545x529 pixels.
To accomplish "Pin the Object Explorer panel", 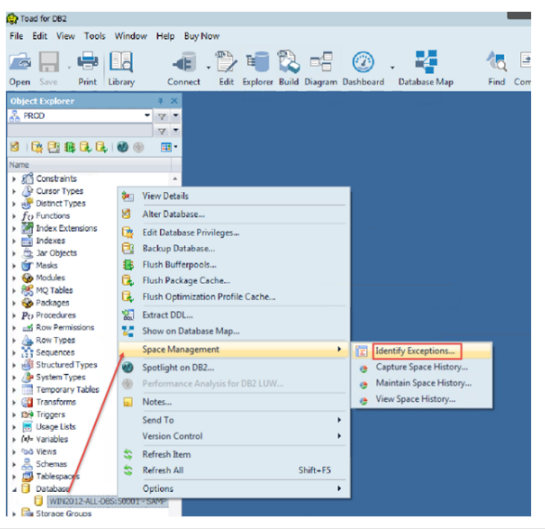I will point(160,101).
